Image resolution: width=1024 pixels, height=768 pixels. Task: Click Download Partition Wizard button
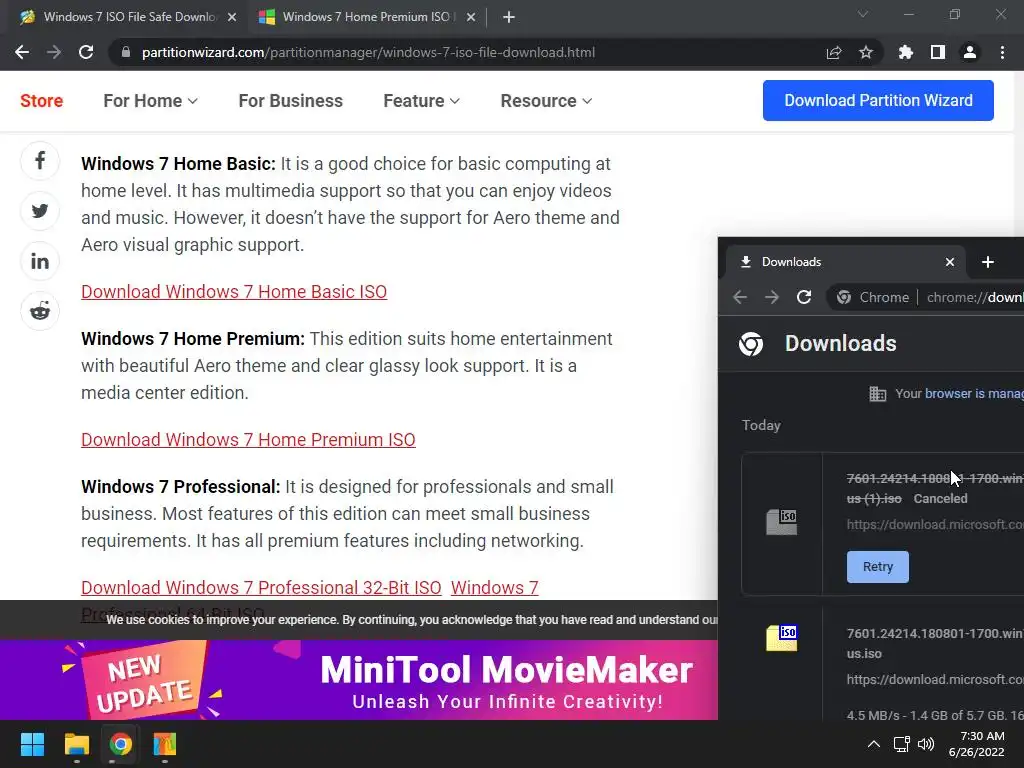click(x=878, y=101)
